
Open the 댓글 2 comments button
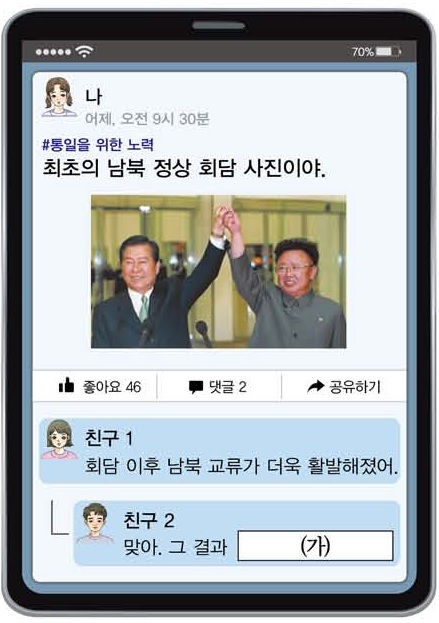point(219,387)
